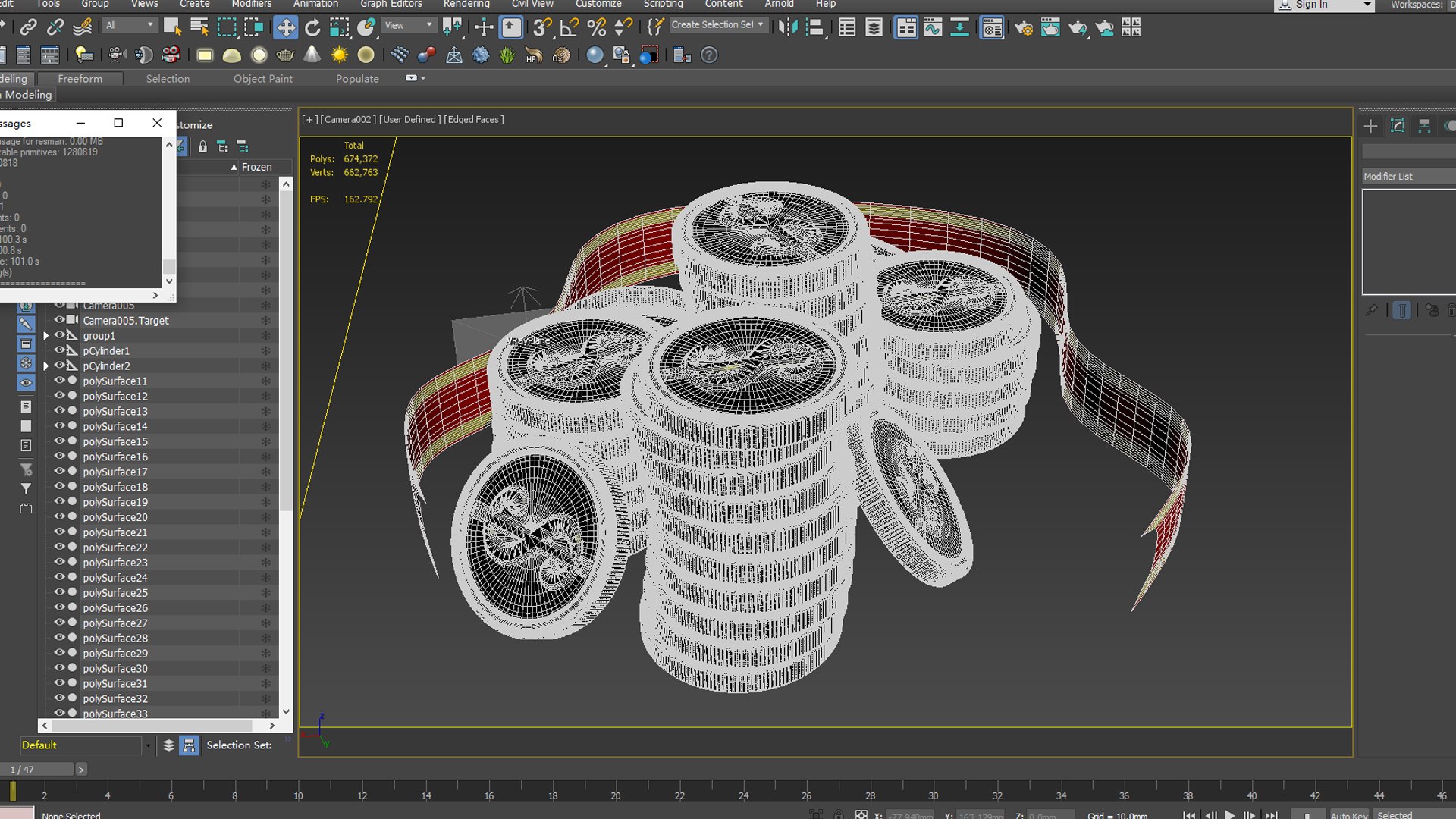
Task: Click the Bind to Space Warp icon
Action: coord(83,28)
